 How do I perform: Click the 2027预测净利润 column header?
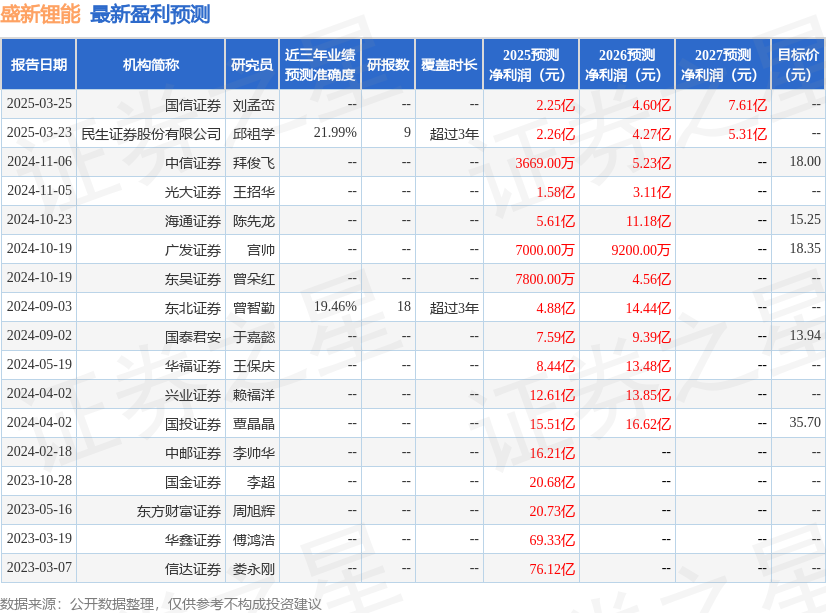coord(723,64)
